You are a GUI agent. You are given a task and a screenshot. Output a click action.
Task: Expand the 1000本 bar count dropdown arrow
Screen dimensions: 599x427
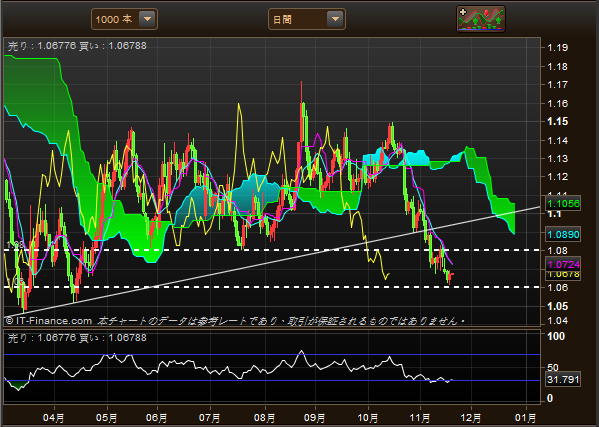pos(147,19)
